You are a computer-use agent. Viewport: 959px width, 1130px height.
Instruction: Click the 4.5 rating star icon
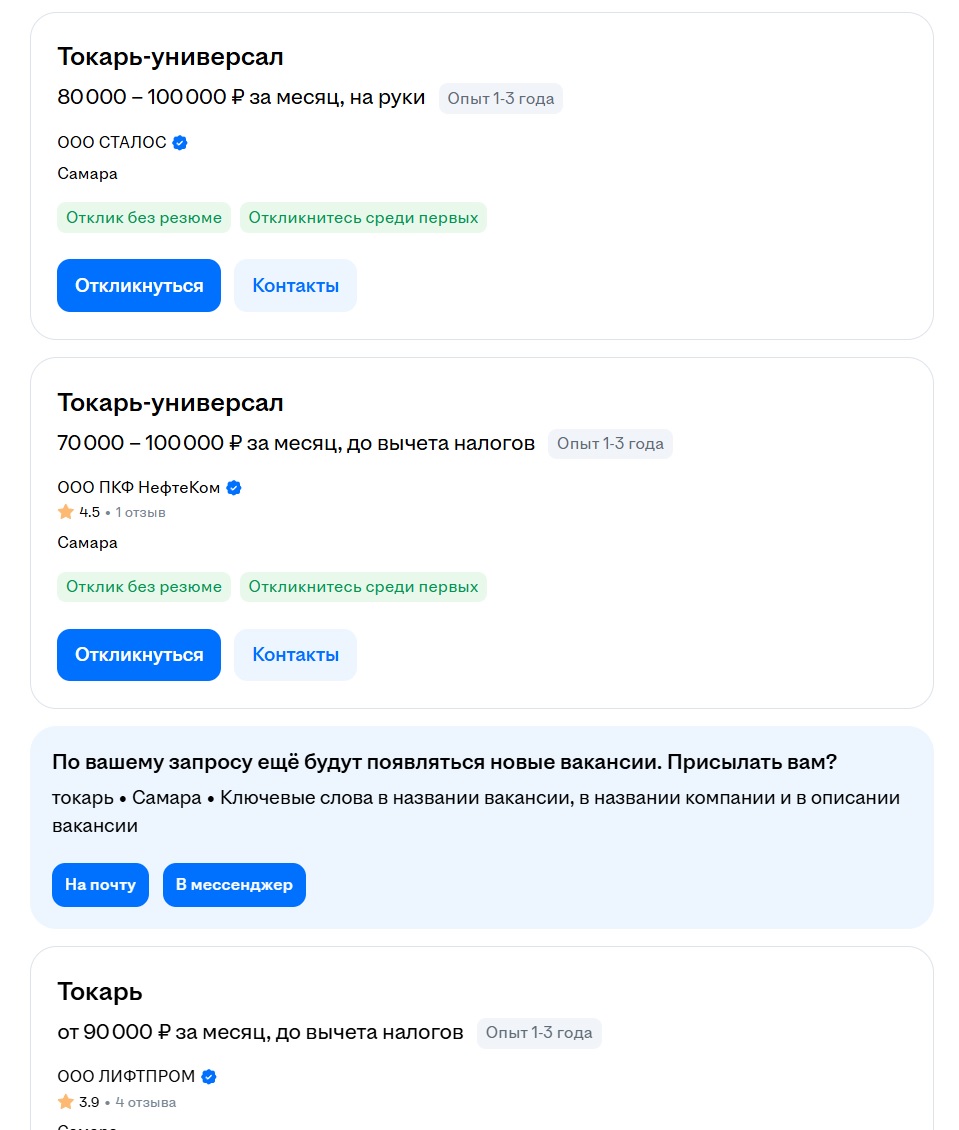66,512
